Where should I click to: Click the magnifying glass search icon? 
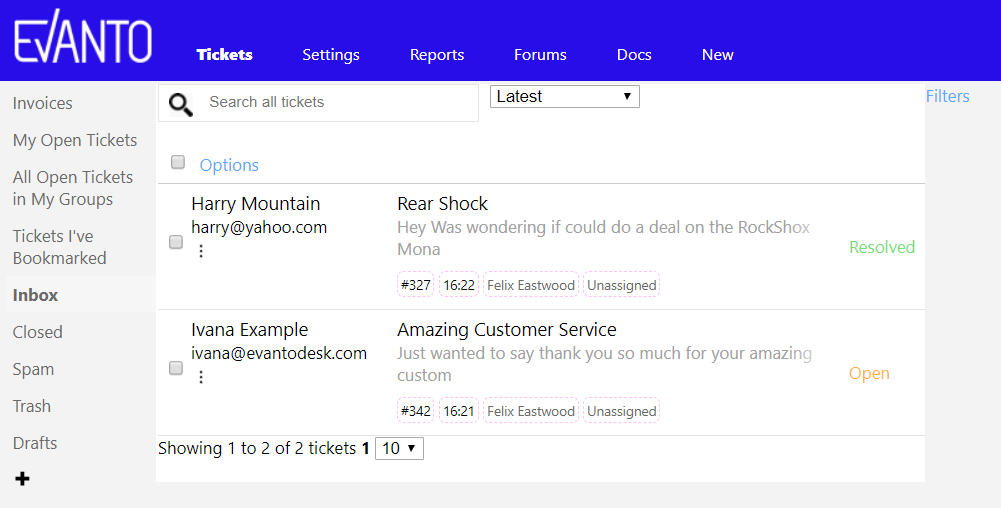pyautogui.click(x=181, y=105)
